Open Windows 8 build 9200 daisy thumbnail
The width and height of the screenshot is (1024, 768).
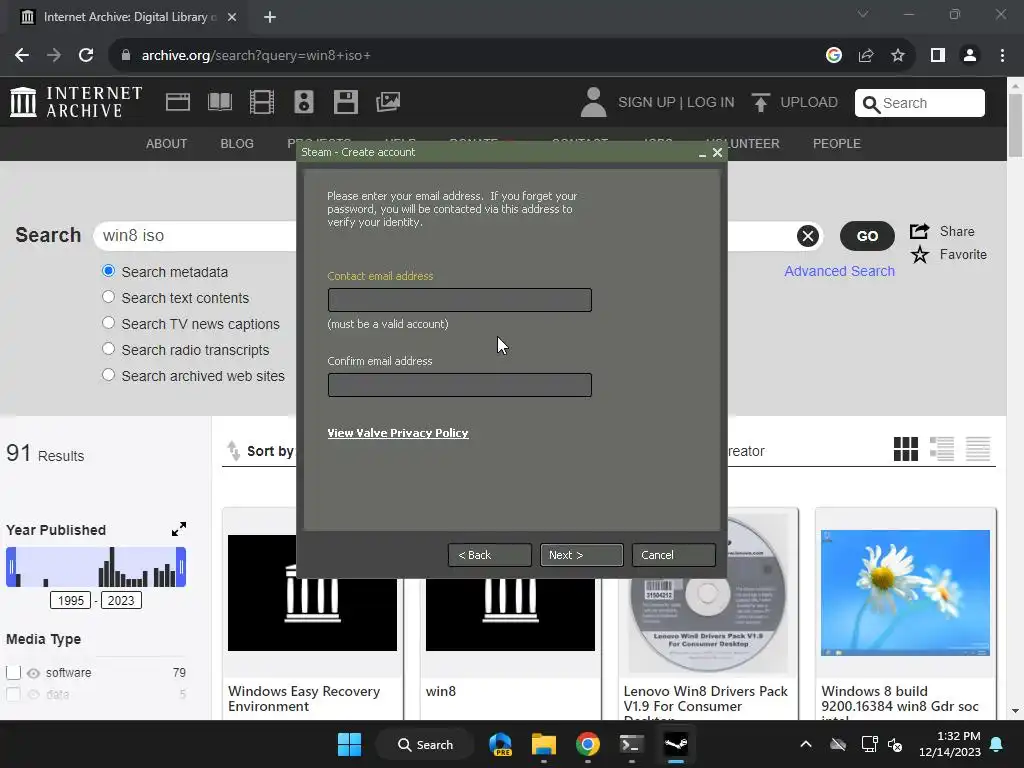click(905, 593)
